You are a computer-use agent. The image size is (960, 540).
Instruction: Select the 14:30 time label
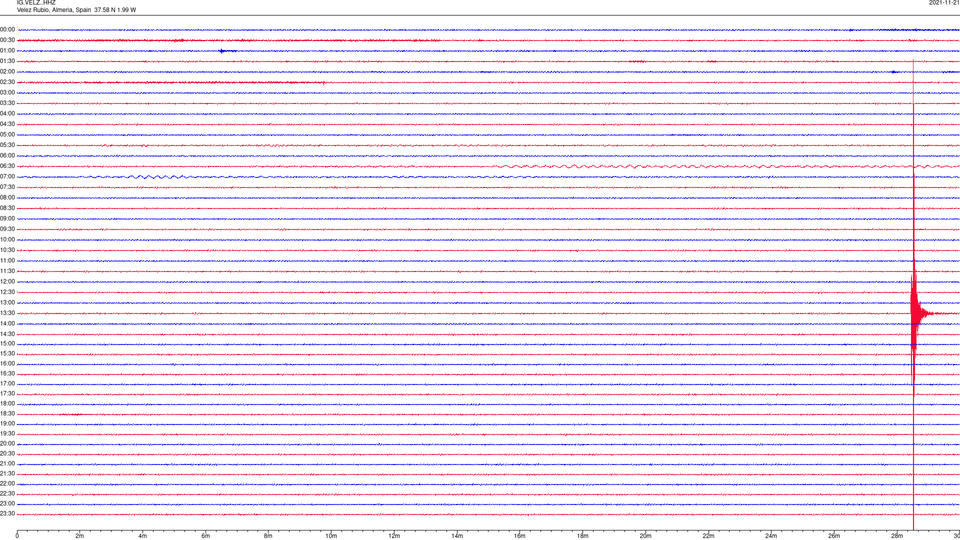[7, 334]
